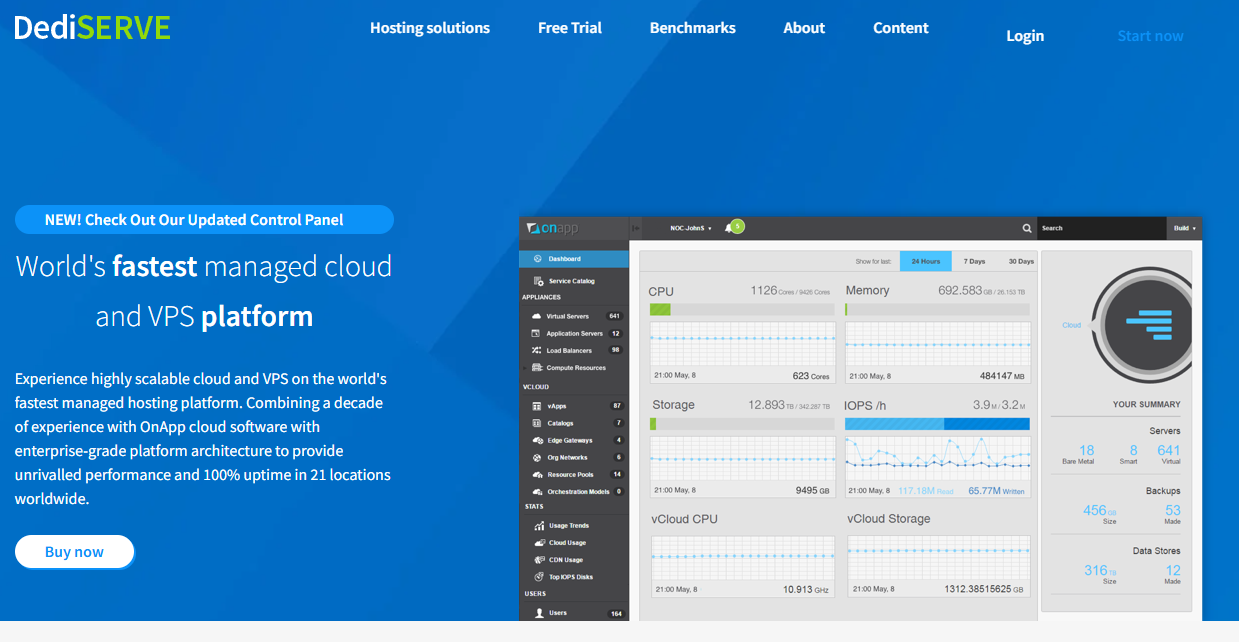Click the Usage Trends chart icon
The image size is (1239, 642).
click(539, 526)
